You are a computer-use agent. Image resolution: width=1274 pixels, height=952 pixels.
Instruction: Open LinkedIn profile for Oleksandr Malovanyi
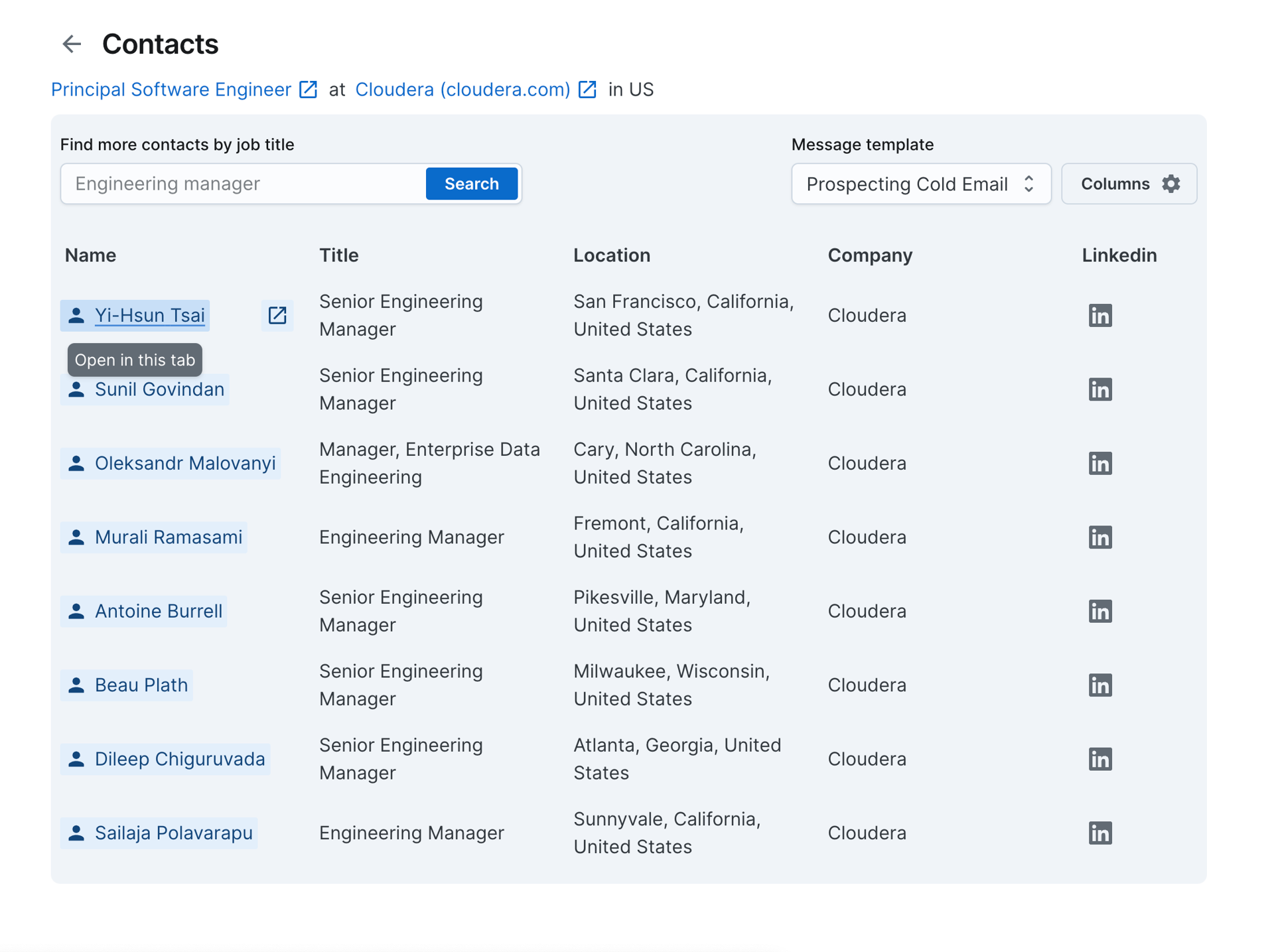click(1100, 464)
